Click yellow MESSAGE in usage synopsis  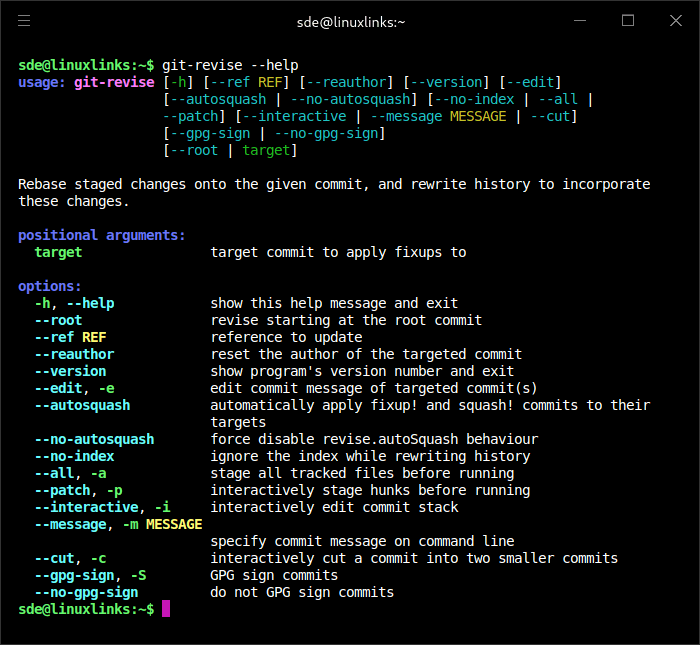click(478, 117)
